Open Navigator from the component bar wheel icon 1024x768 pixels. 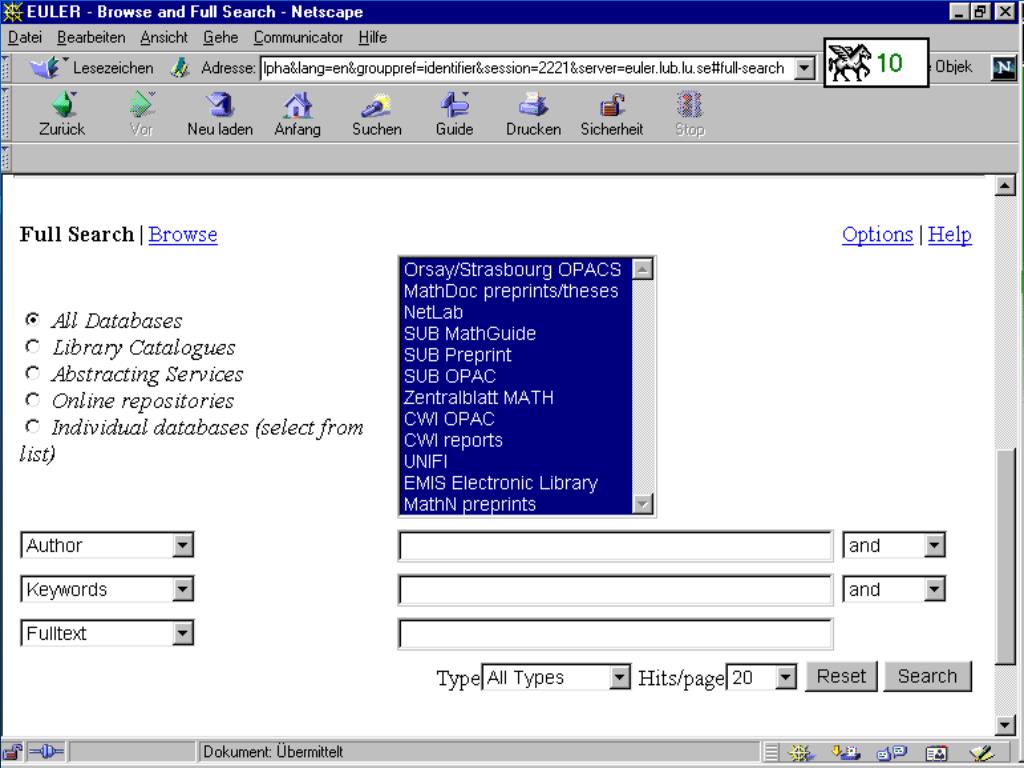[801, 753]
